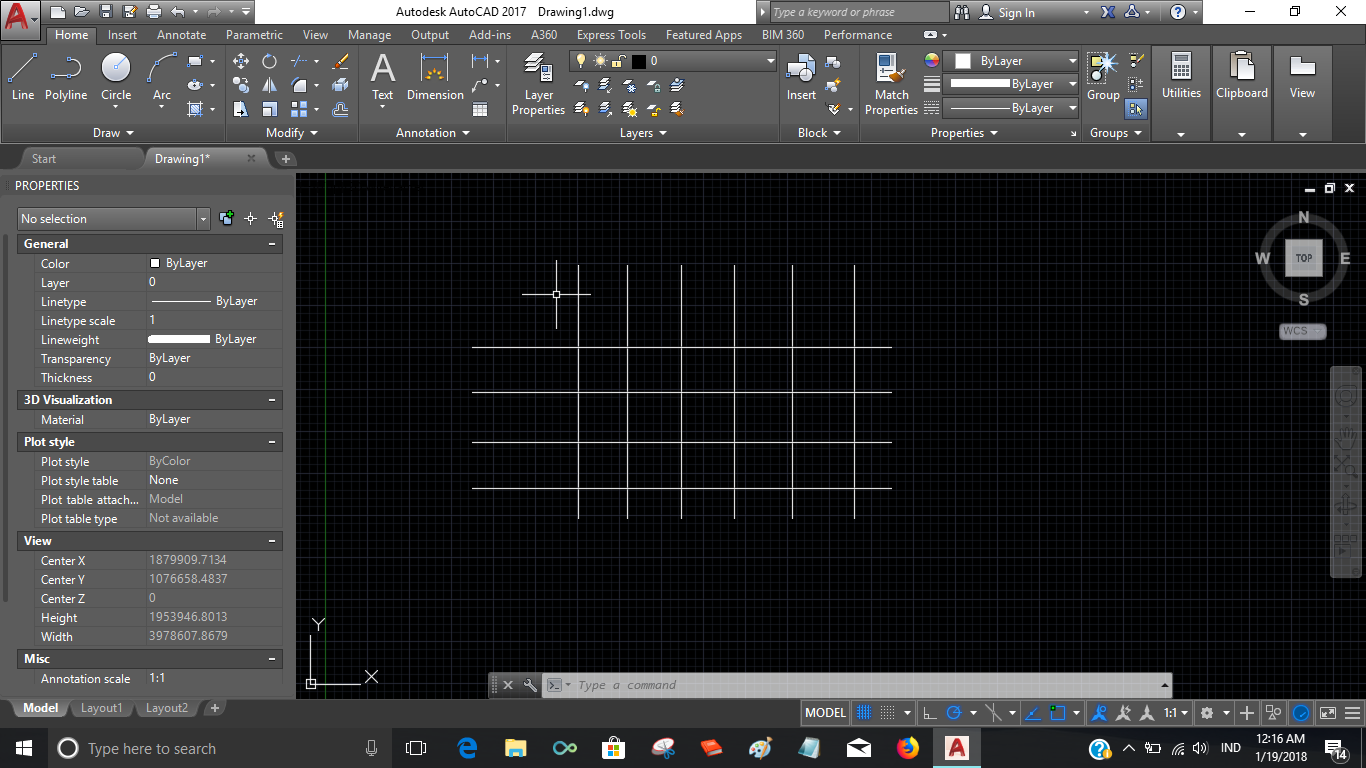Toggle hardware acceleration in status bar
The image size is (1366, 768).
pos(1301,713)
